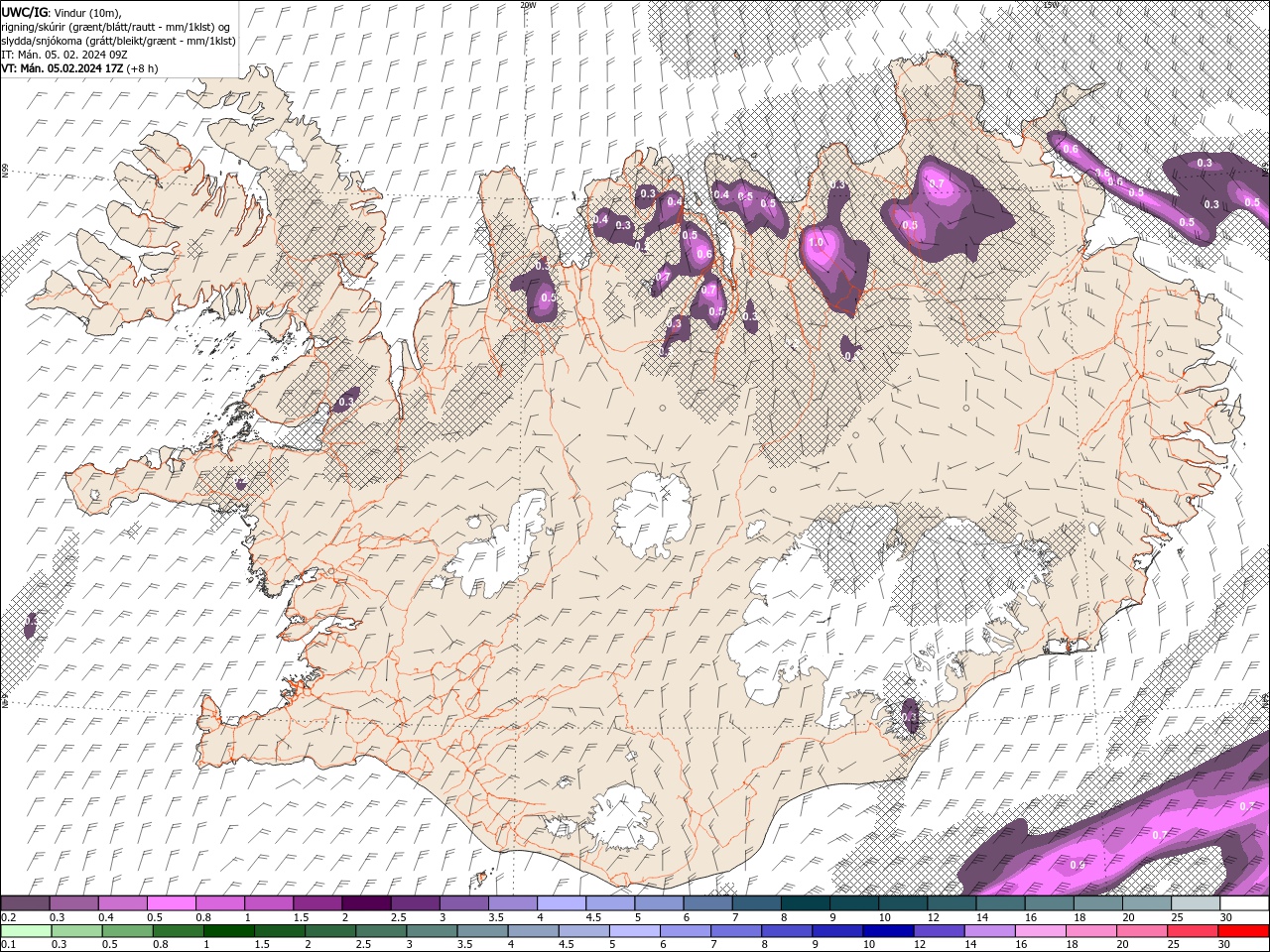Pick the palest green 0.1 swatch on rain scale
The height and width of the screenshot is (952, 1270).
click(x=26, y=930)
